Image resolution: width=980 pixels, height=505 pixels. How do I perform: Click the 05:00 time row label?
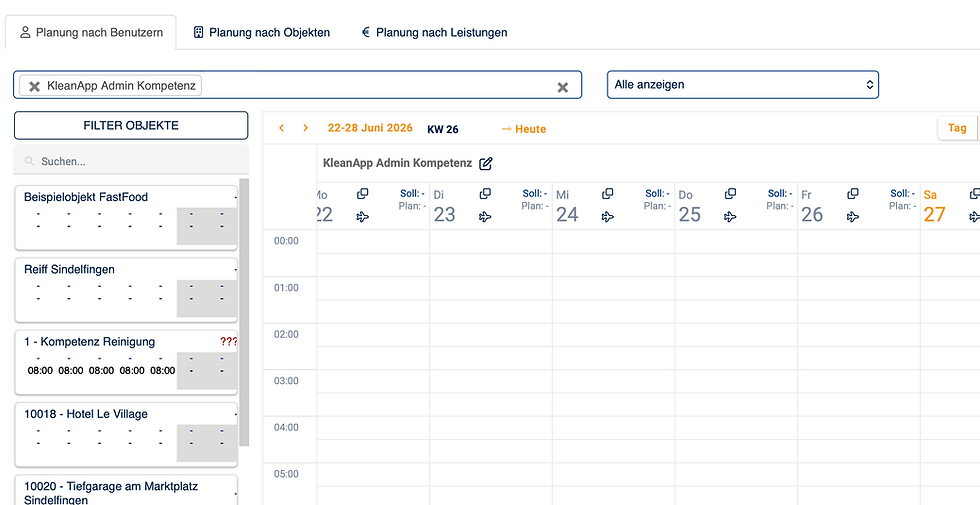coord(286,474)
